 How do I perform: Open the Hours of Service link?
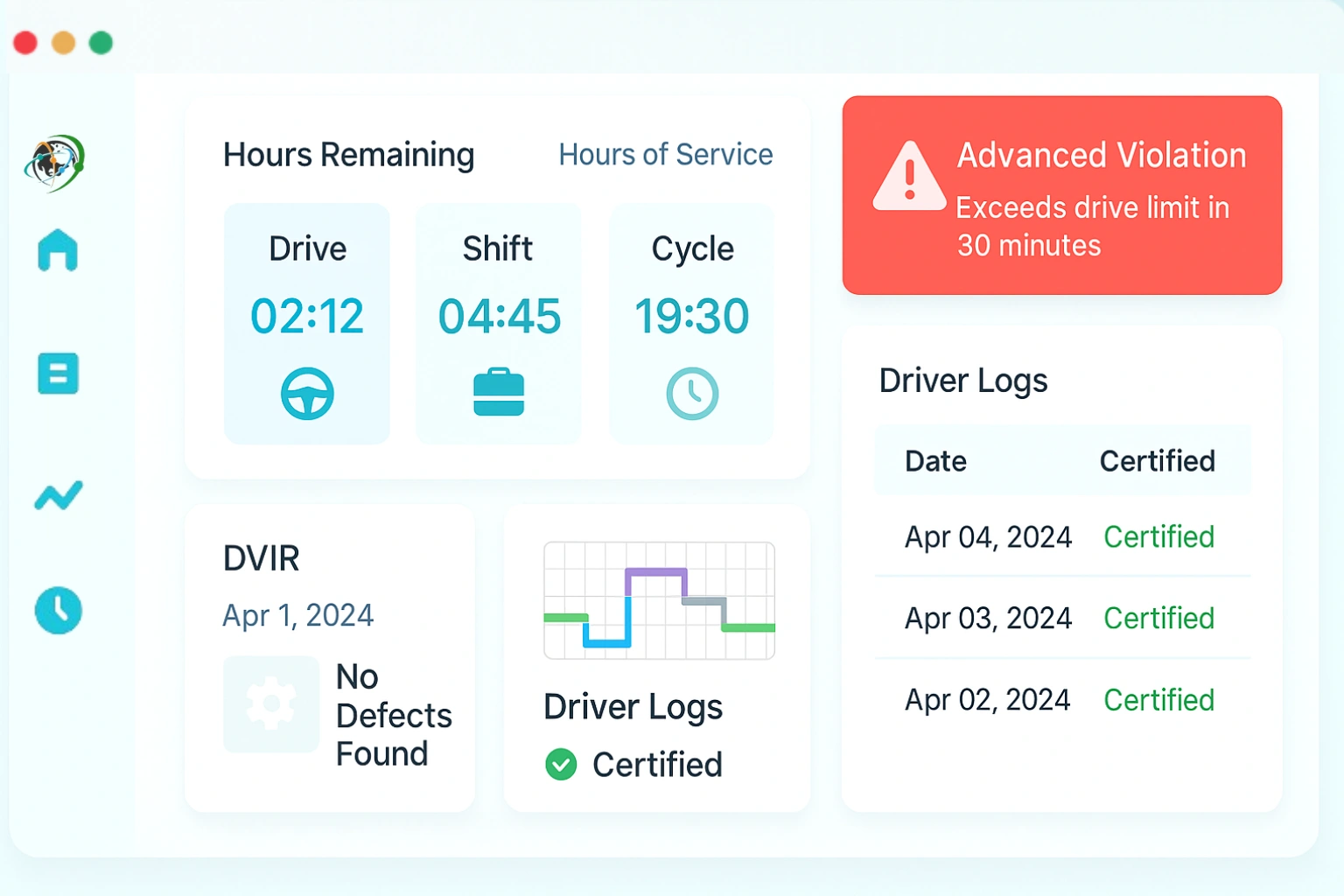click(x=666, y=155)
